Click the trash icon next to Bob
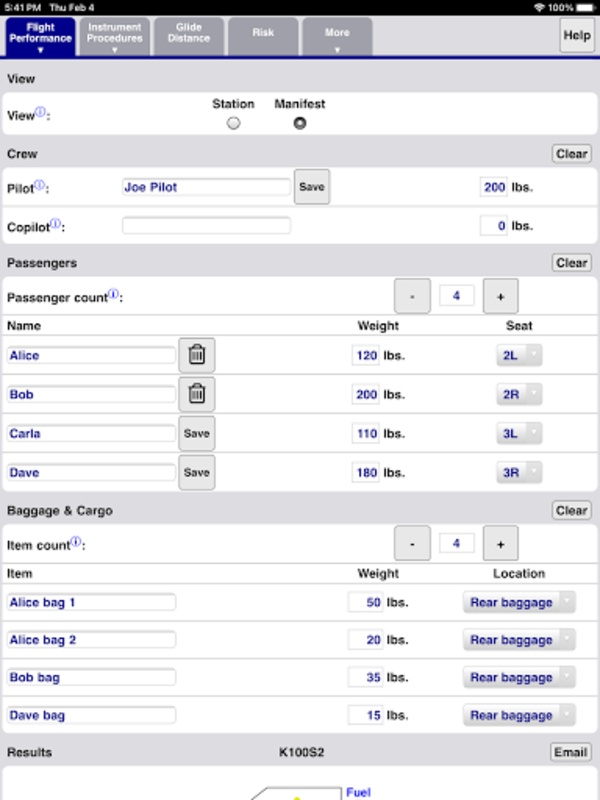 coord(197,394)
